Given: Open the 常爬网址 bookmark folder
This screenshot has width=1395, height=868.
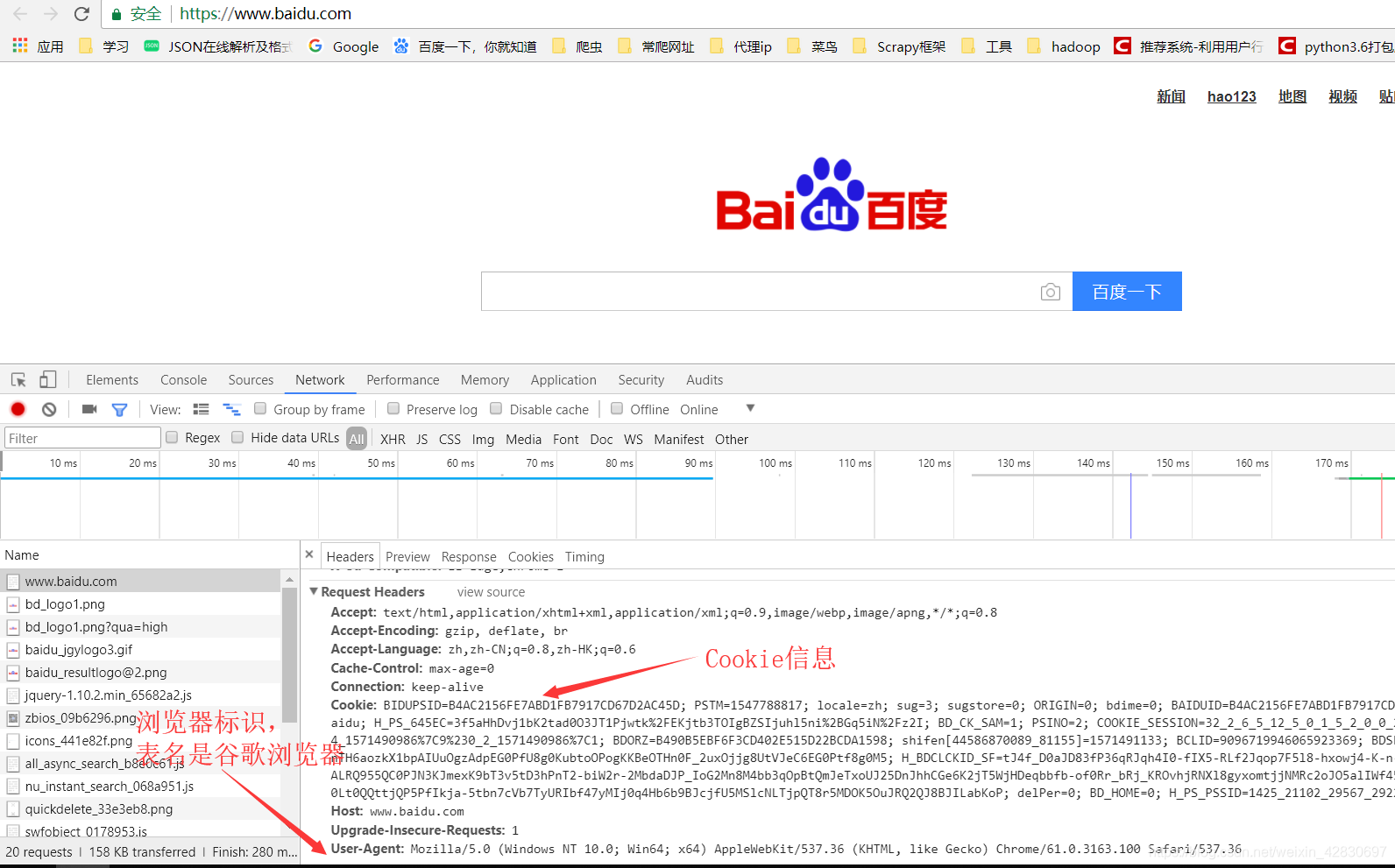Looking at the screenshot, I should point(656,46).
